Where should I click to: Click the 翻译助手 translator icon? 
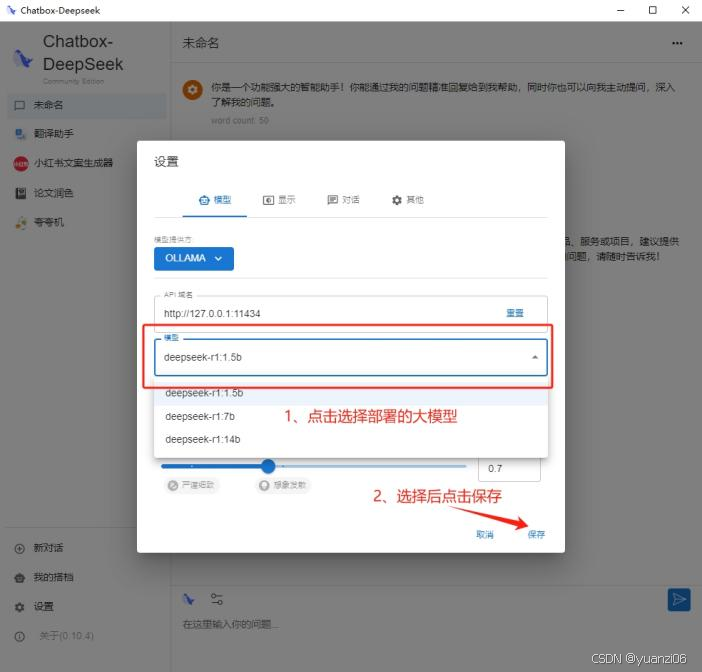pos(20,133)
